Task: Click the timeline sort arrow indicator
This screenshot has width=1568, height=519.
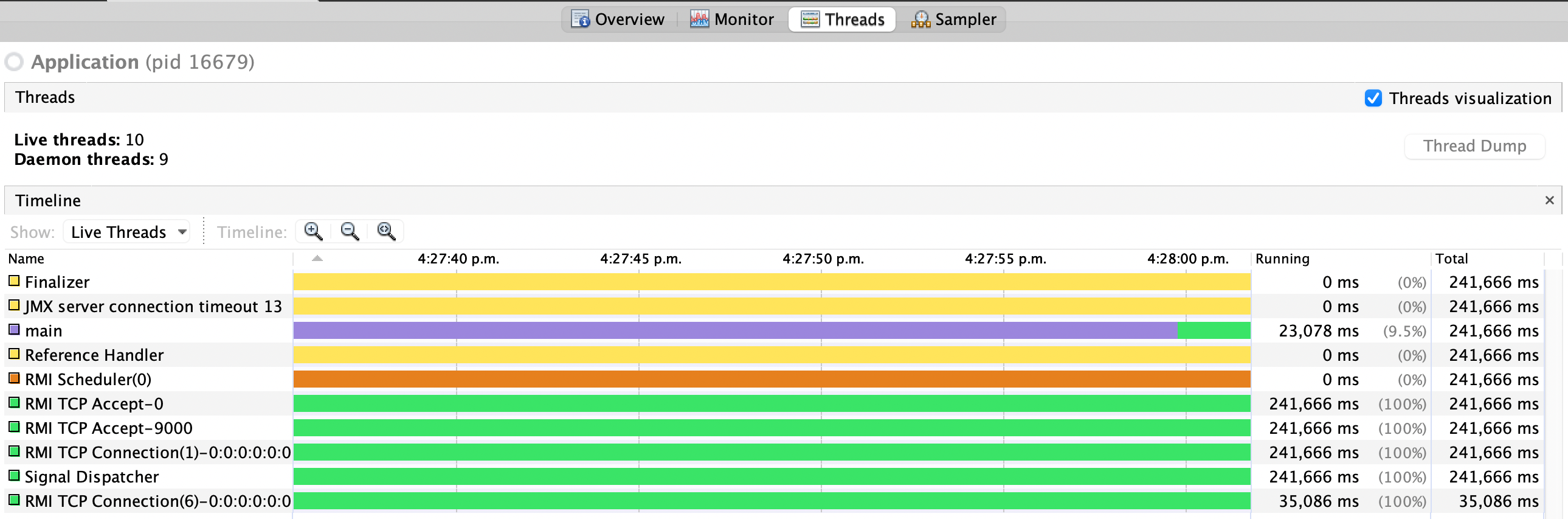Action: coord(317,258)
